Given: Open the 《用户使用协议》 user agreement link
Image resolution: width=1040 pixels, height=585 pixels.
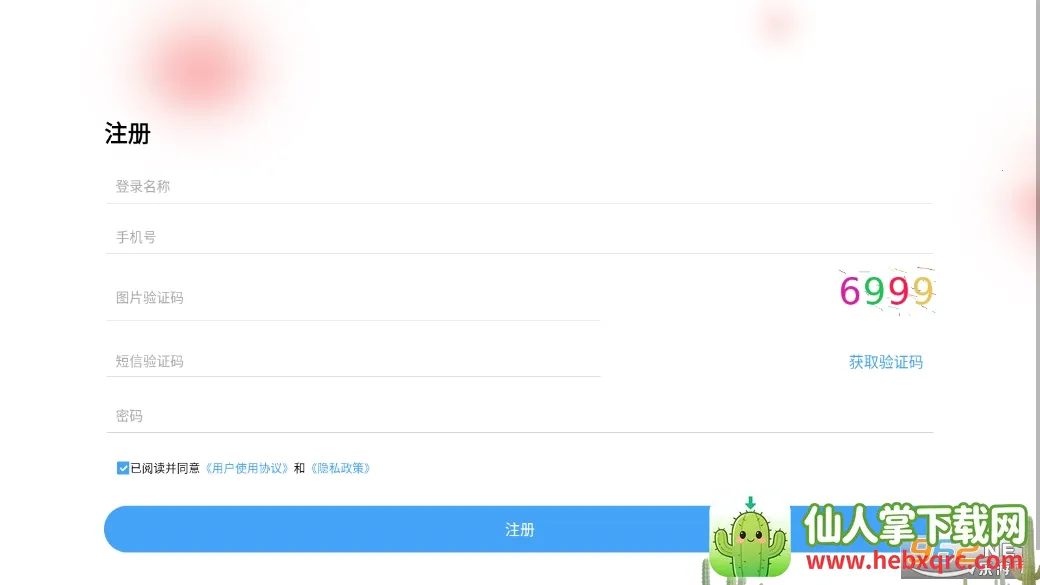Looking at the screenshot, I should pyautogui.click(x=247, y=468).
